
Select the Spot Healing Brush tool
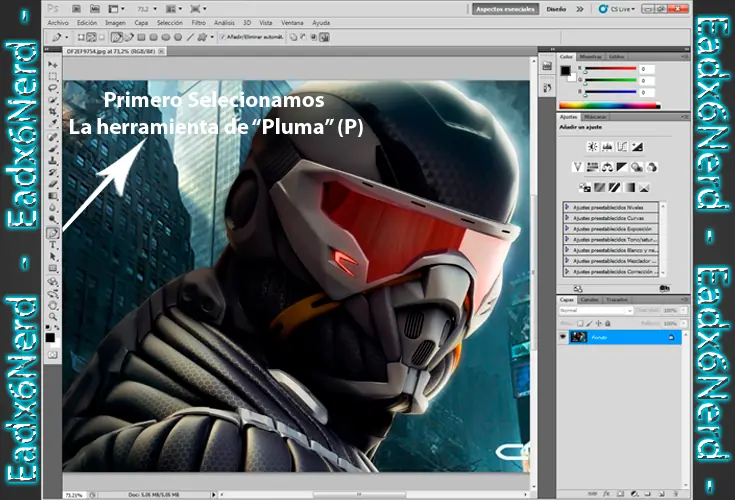coord(52,137)
